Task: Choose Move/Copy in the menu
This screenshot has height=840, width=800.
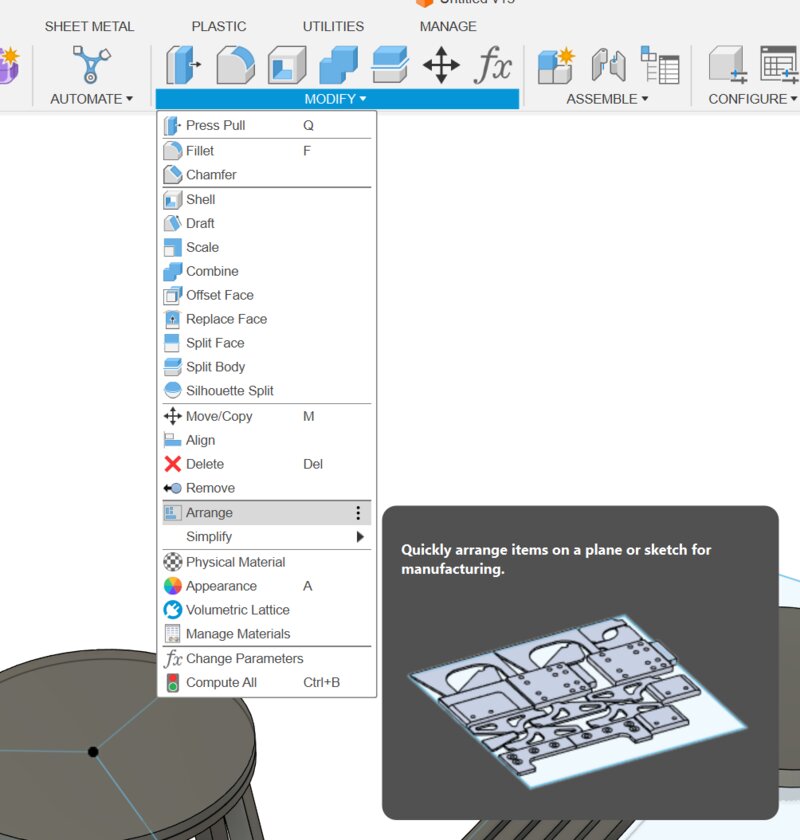Action: tap(267, 416)
